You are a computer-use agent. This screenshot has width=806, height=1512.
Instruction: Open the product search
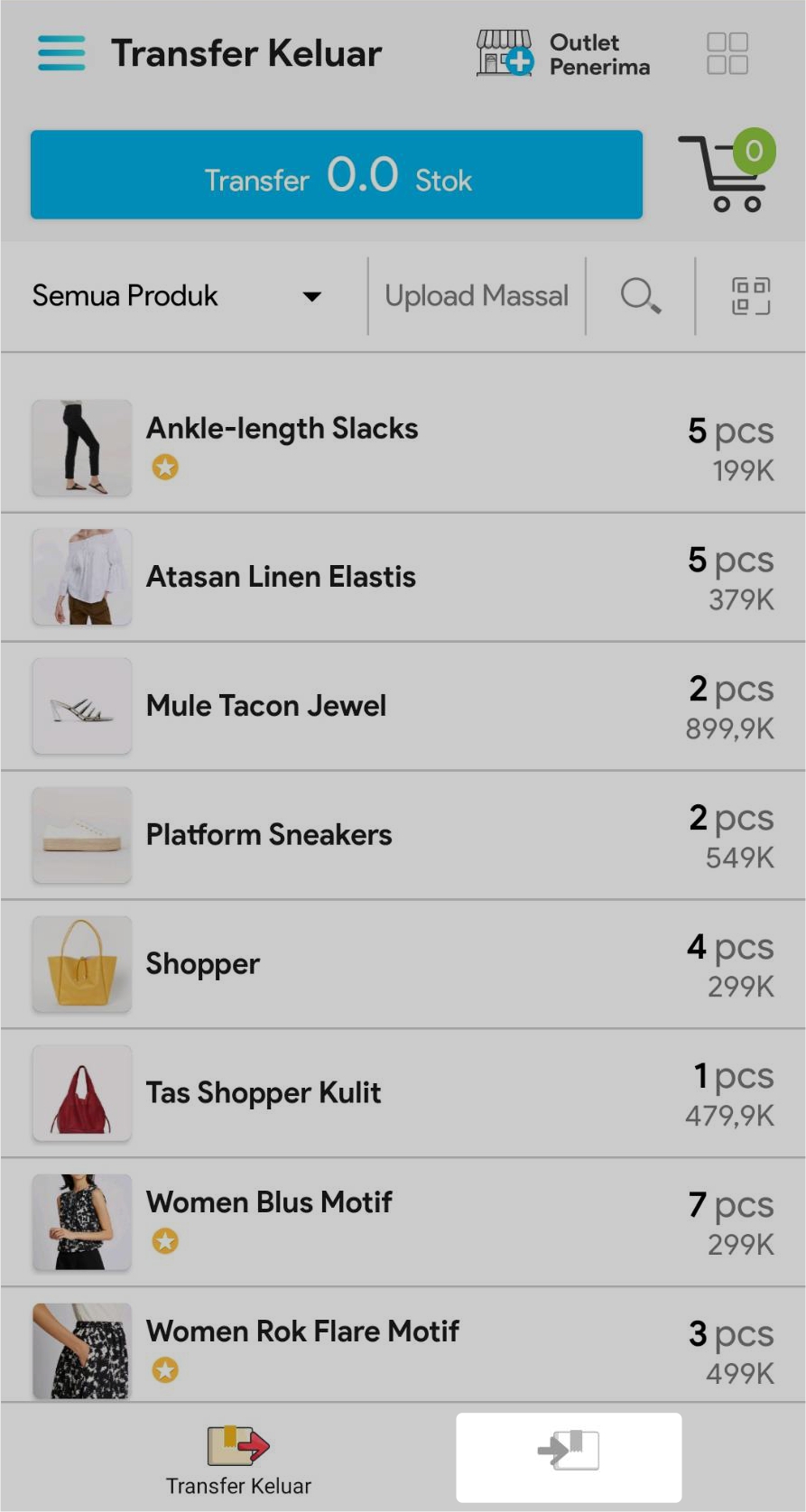pos(640,295)
